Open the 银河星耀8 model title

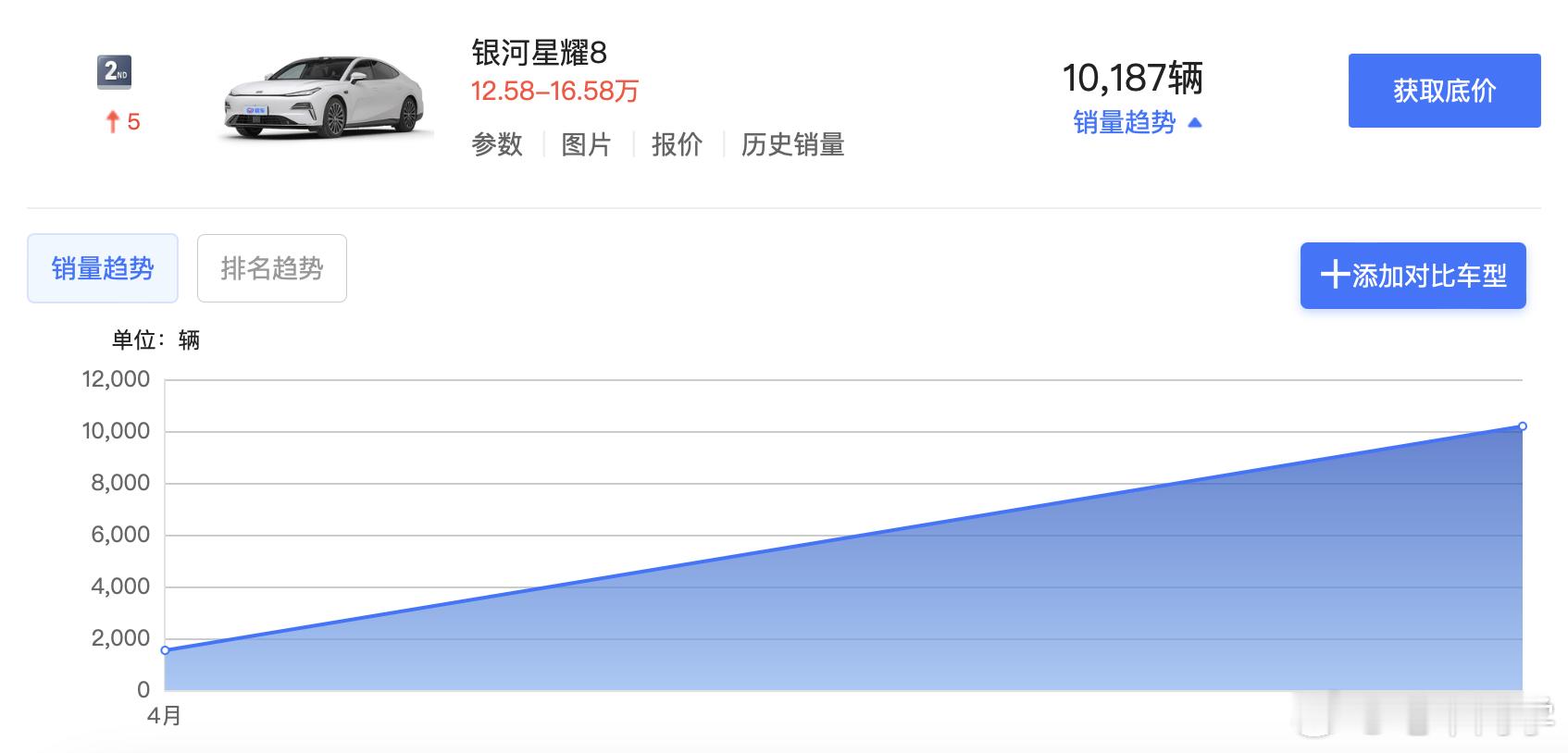[539, 53]
